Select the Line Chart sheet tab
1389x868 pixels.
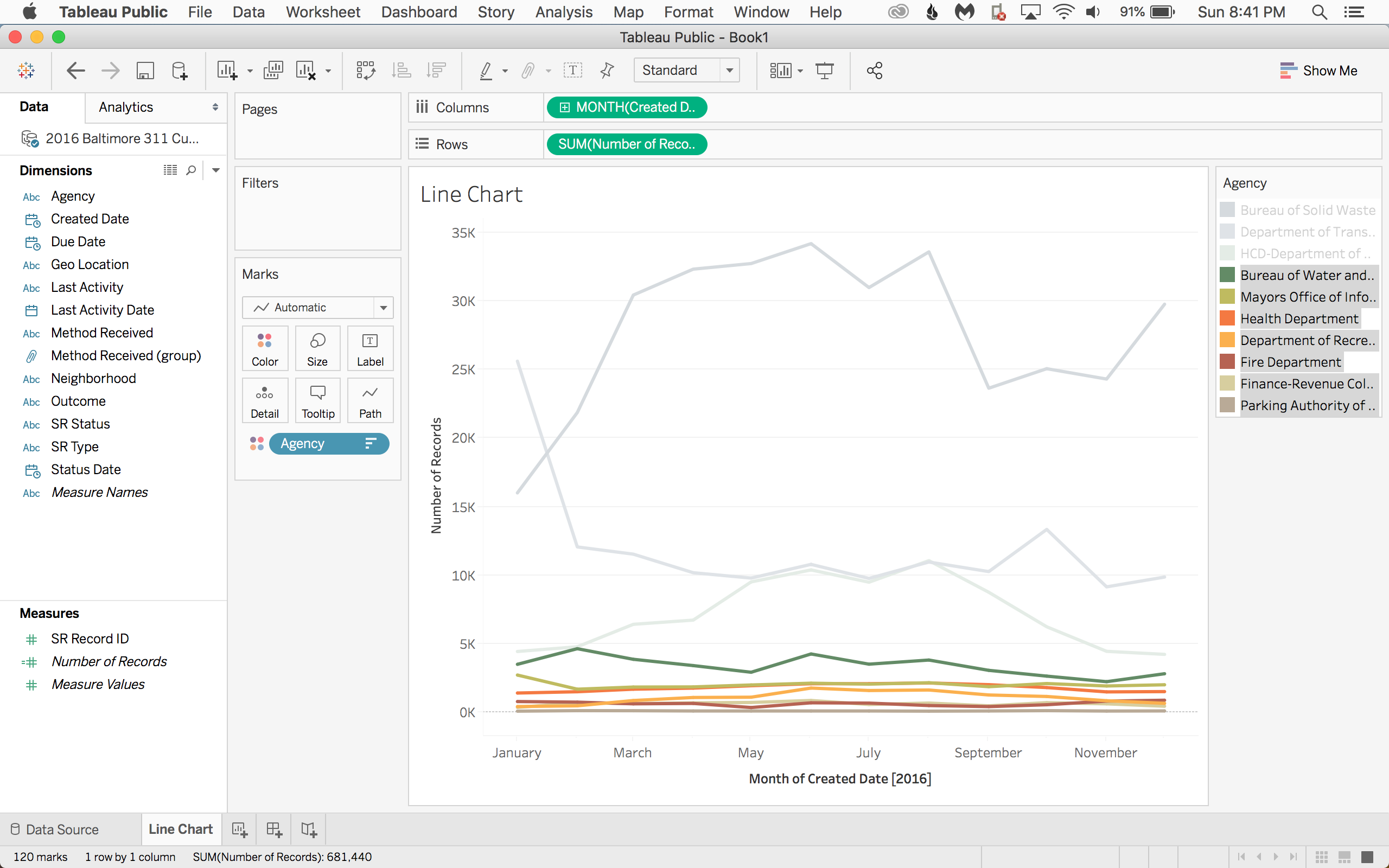[x=181, y=829]
